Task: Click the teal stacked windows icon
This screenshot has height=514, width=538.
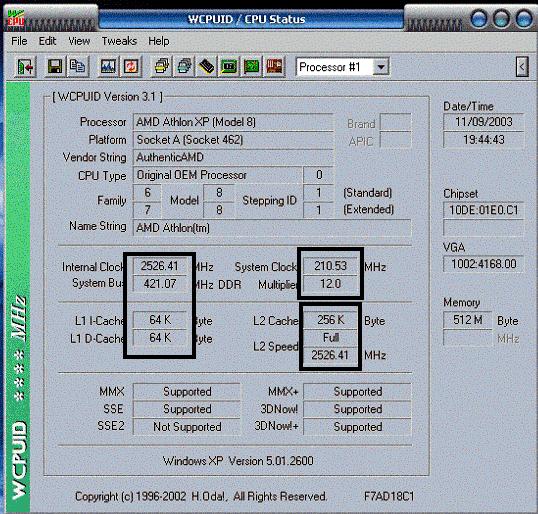Action: 184,67
